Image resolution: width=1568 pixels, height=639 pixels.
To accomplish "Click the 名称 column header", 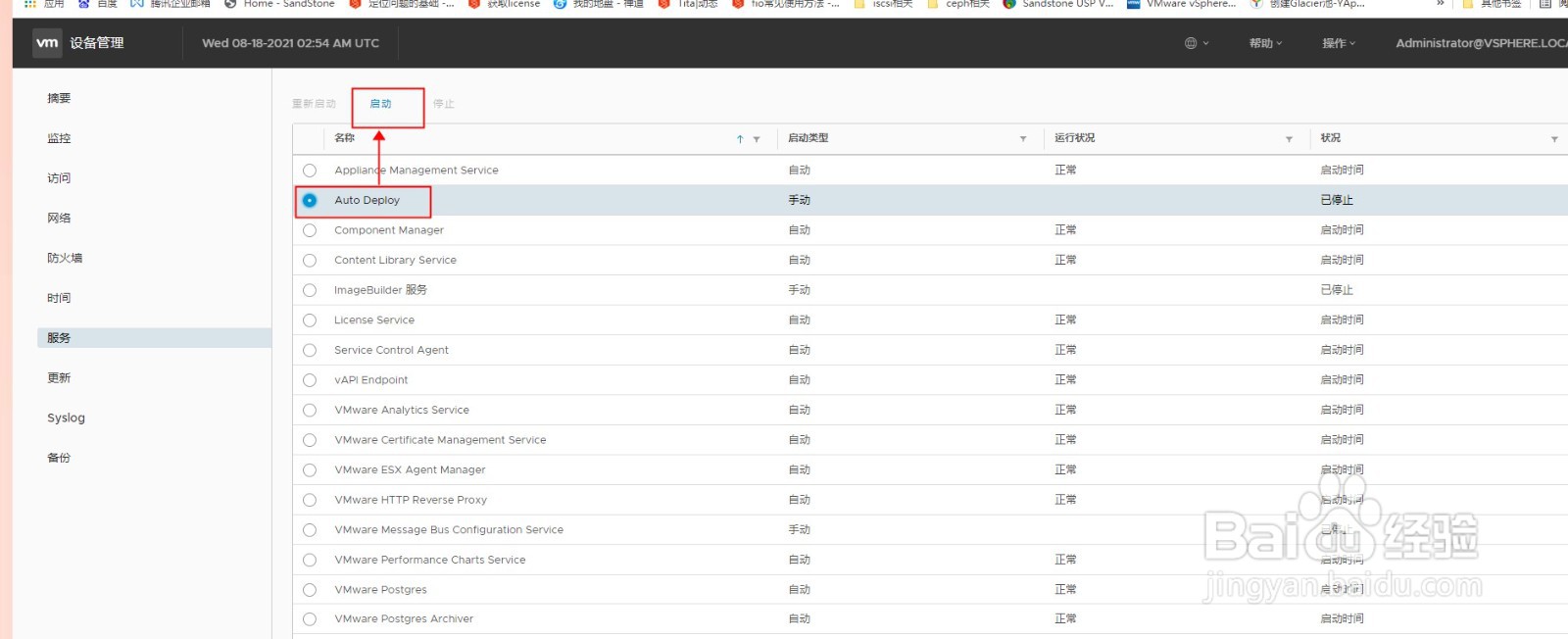I will pyautogui.click(x=345, y=138).
